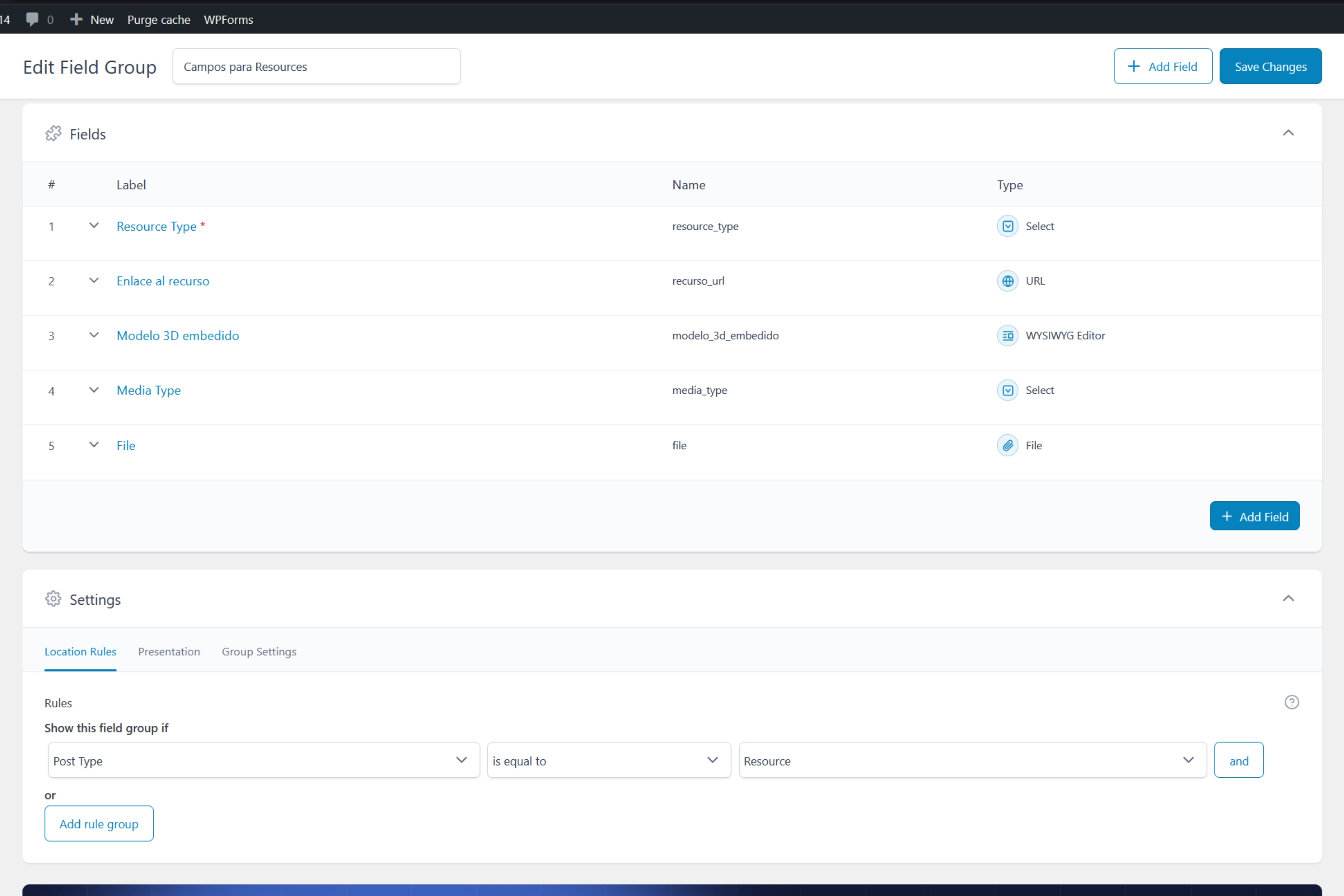1344x896 pixels.
Task: Click the globe URL icon for recurso_url
Action: [1008, 280]
